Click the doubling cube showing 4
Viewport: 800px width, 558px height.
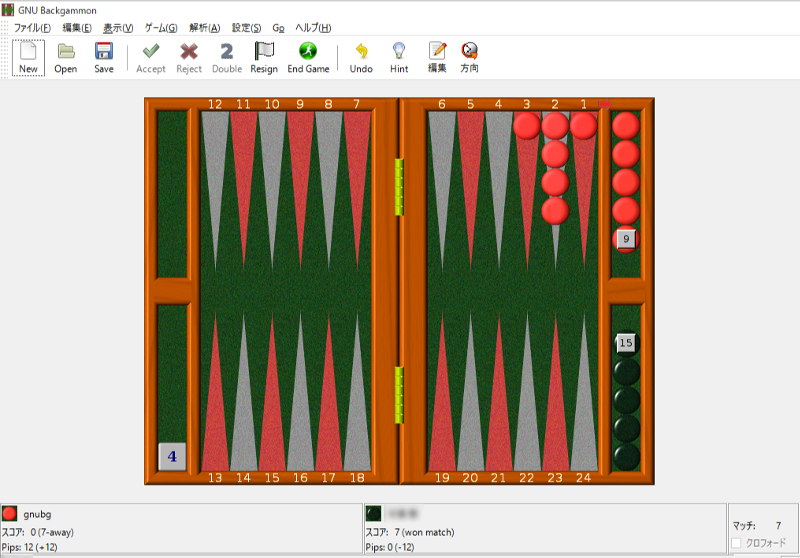[172, 457]
